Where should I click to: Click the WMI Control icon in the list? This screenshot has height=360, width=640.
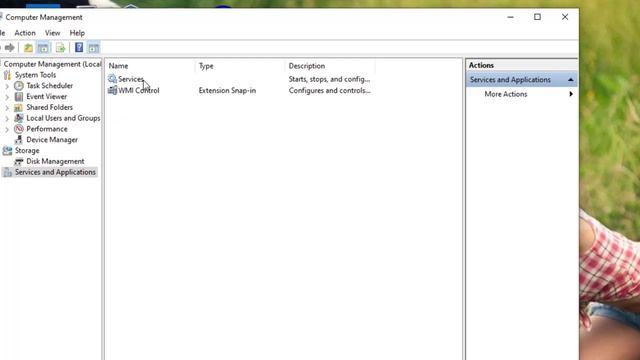tap(112, 90)
